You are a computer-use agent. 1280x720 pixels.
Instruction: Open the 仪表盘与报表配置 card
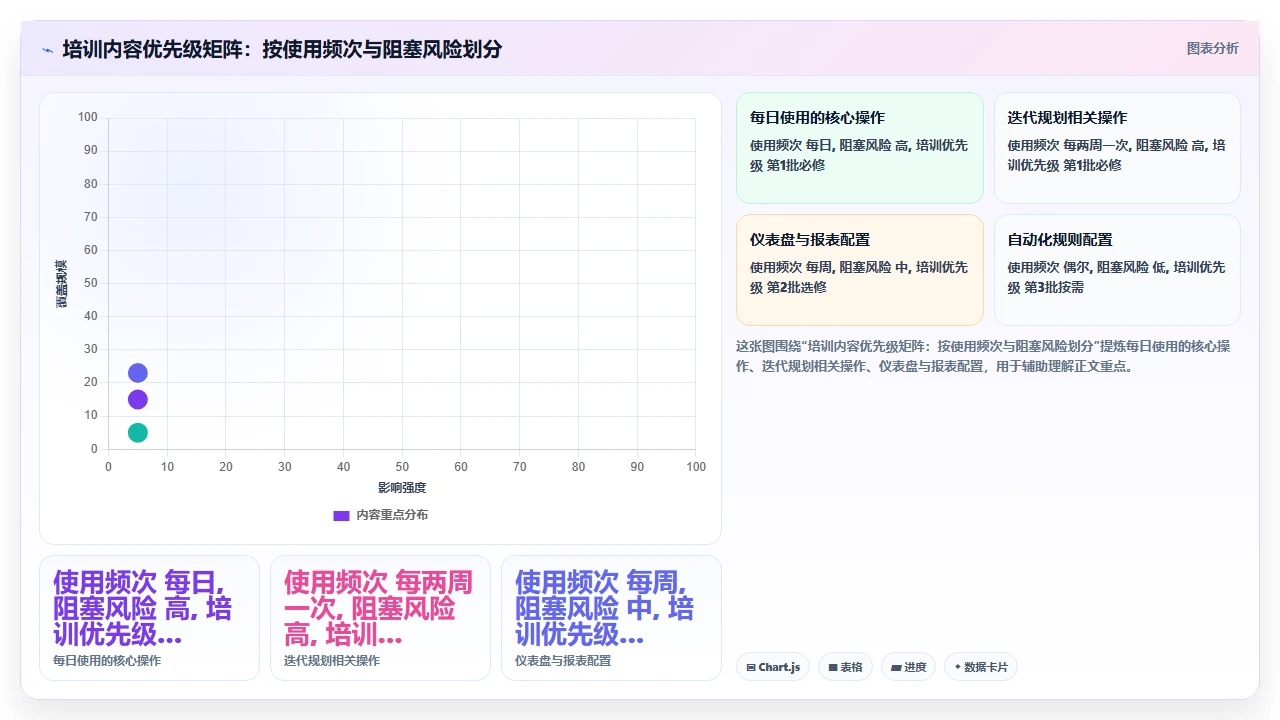pos(860,270)
